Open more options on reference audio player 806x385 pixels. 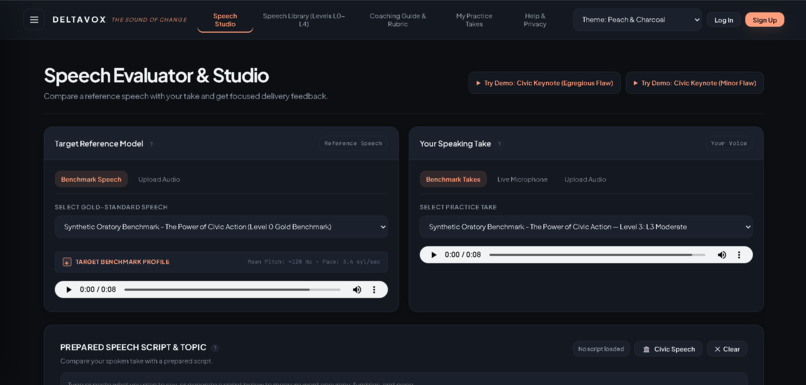point(374,289)
